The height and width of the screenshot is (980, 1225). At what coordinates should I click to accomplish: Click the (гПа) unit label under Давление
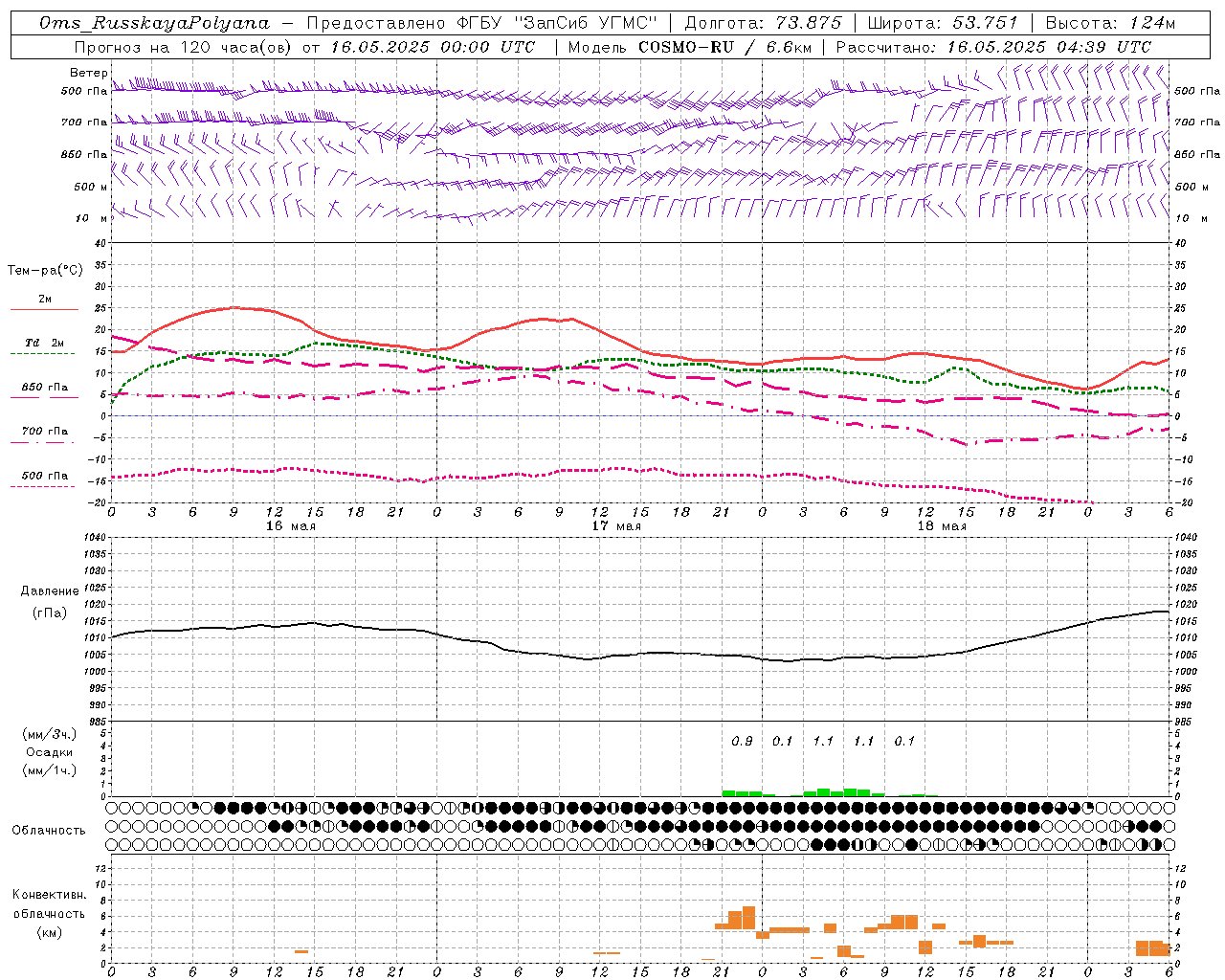pos(50,612)
